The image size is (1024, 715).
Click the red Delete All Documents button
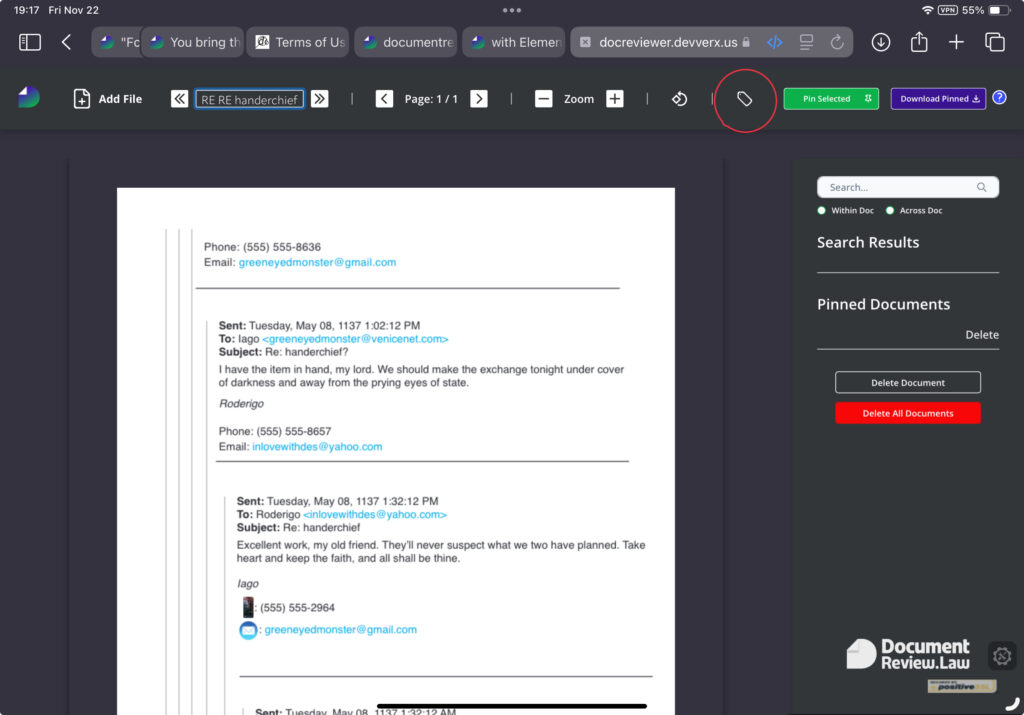tap(907, 413)
